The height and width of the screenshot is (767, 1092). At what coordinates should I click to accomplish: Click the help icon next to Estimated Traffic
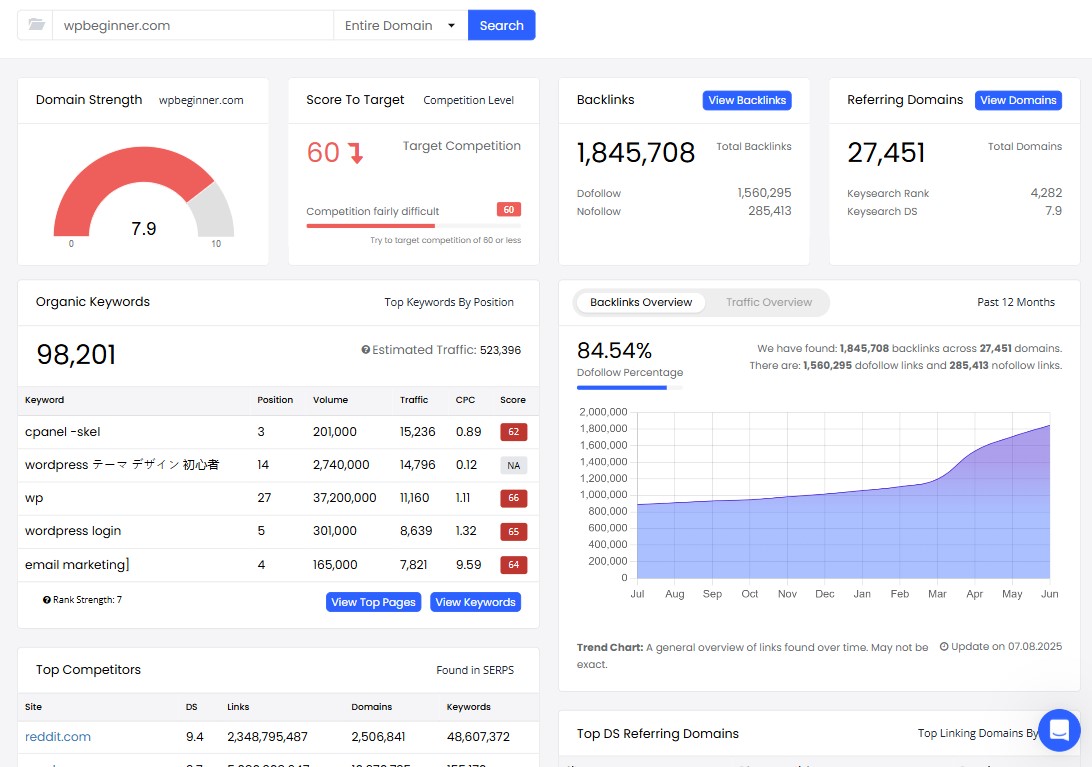(365, 350)
